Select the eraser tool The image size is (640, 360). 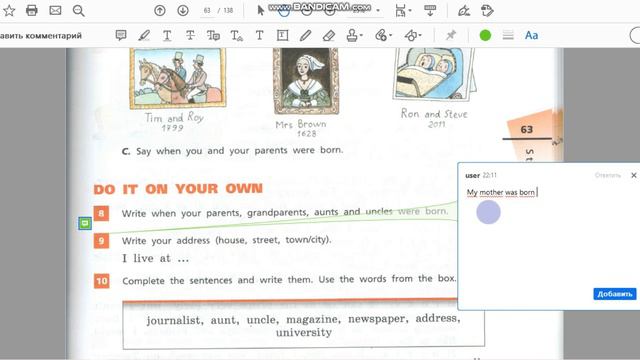point(329,36)
